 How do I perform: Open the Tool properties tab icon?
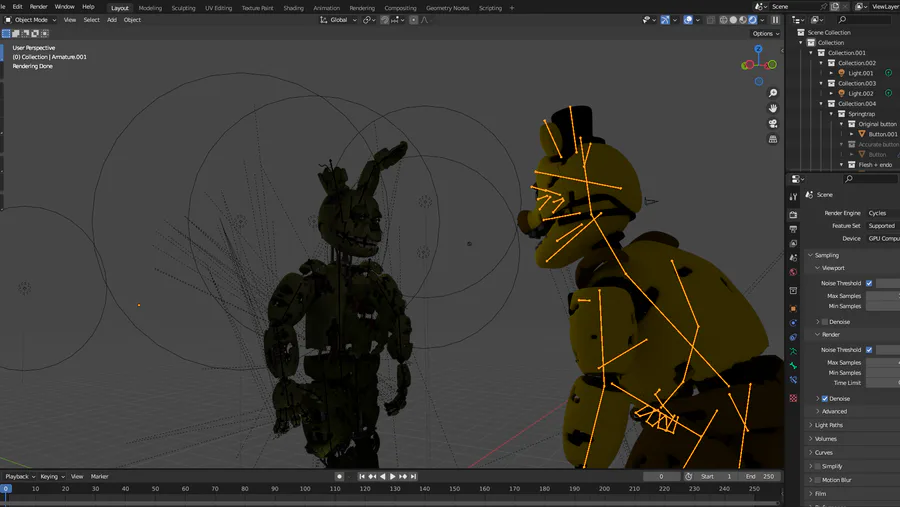pos(793,197)
